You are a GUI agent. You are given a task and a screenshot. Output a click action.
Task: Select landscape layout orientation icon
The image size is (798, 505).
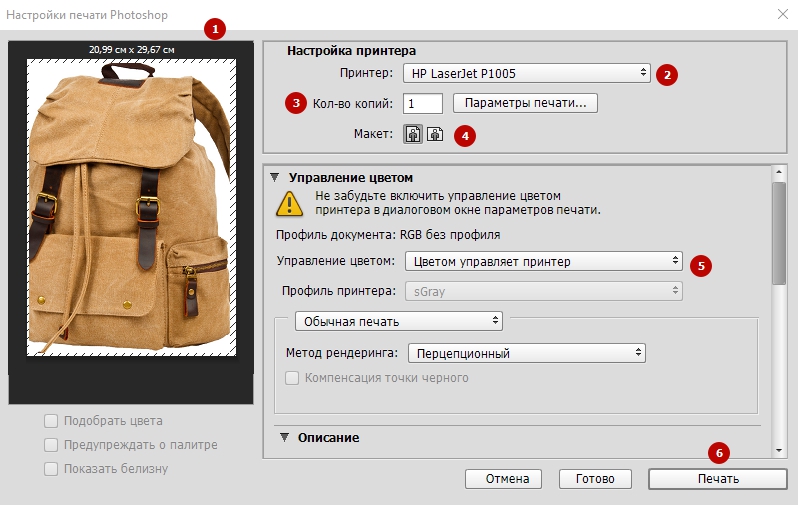tap(435, 135)
